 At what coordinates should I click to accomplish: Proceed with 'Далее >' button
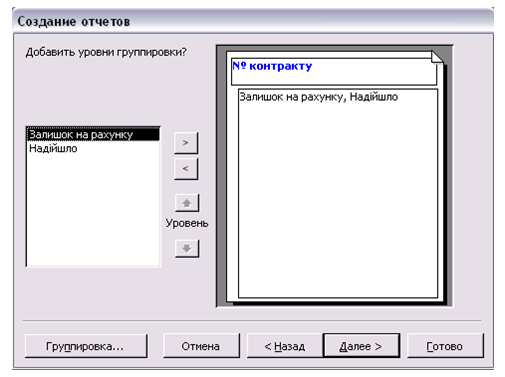pos(361,346)
